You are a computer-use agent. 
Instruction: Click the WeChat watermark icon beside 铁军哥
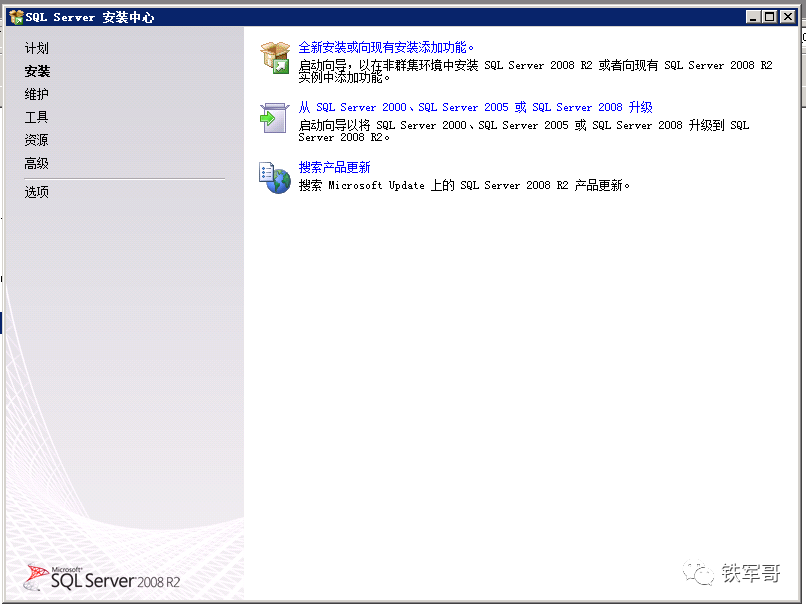697,572
